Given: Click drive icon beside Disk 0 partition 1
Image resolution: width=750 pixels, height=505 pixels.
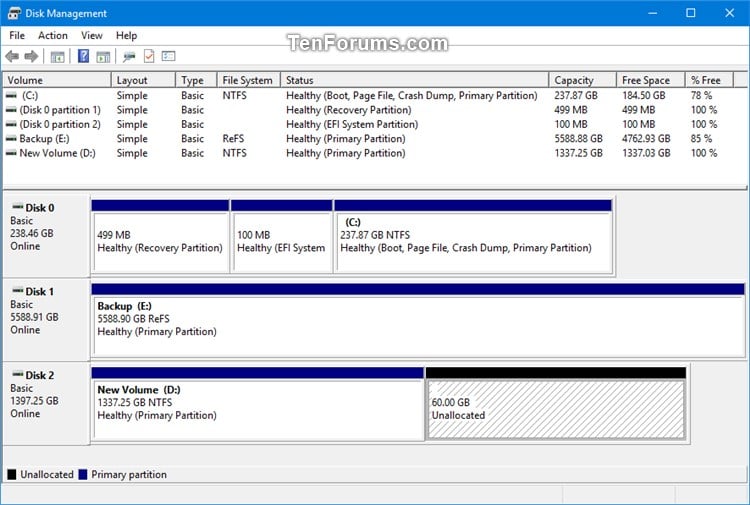Looking at the screenshot, I should 11,110.
